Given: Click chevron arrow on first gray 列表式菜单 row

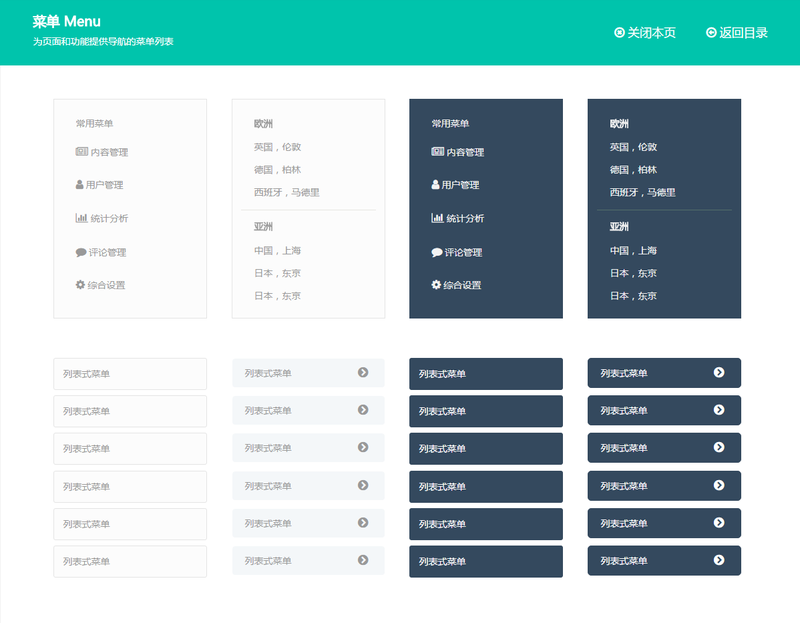Looking at the screenshot, I should click(x=363, y=373).
